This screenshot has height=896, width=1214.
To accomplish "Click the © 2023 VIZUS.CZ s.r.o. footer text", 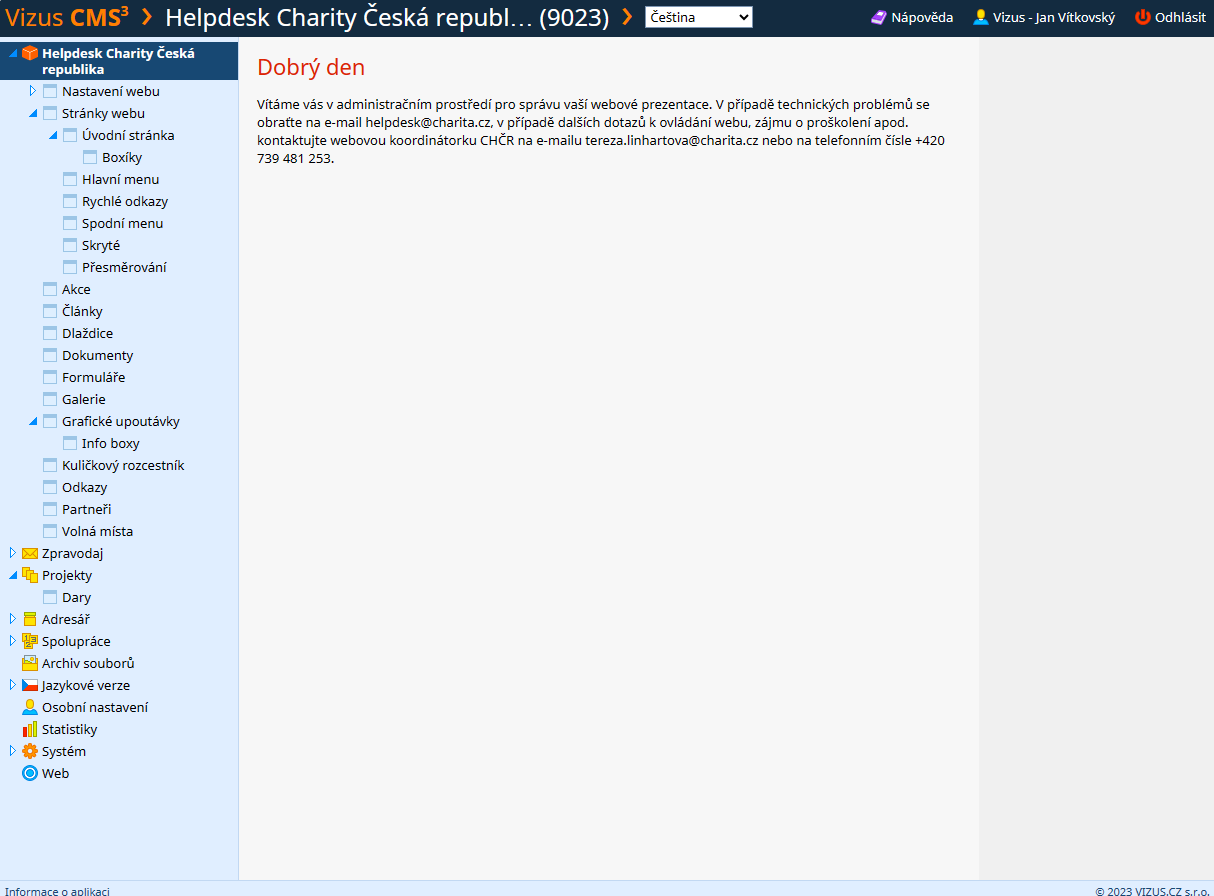I will (1152, 890).
